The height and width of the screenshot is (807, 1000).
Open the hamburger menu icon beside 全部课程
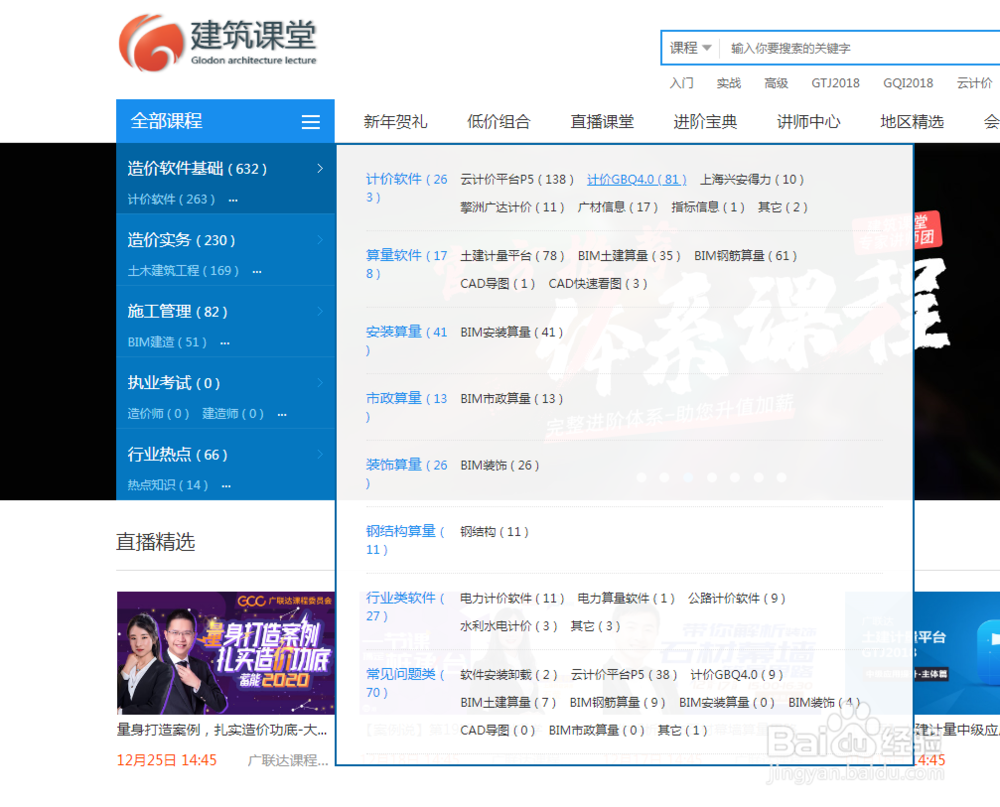311,121
